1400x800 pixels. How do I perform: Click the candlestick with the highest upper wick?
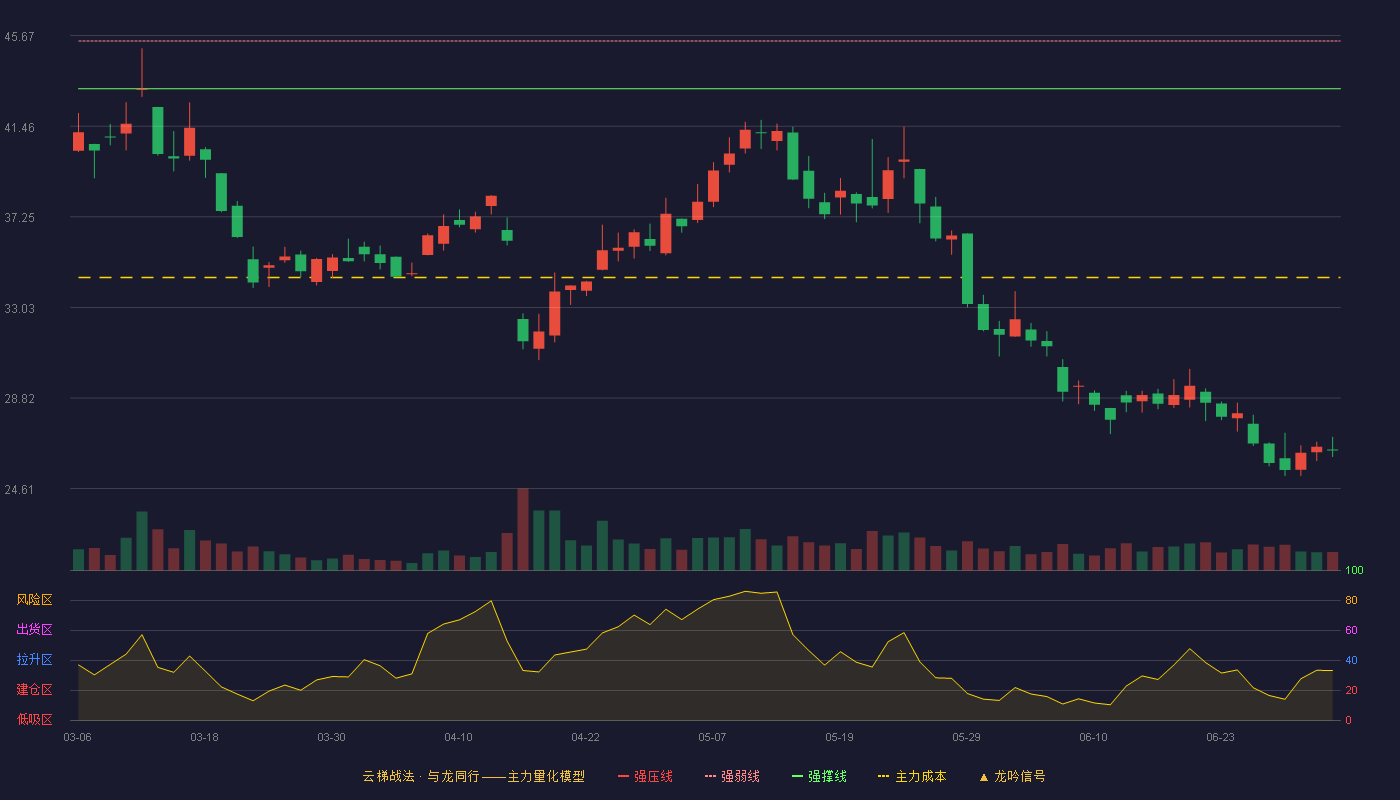click(x=142, y=73)
